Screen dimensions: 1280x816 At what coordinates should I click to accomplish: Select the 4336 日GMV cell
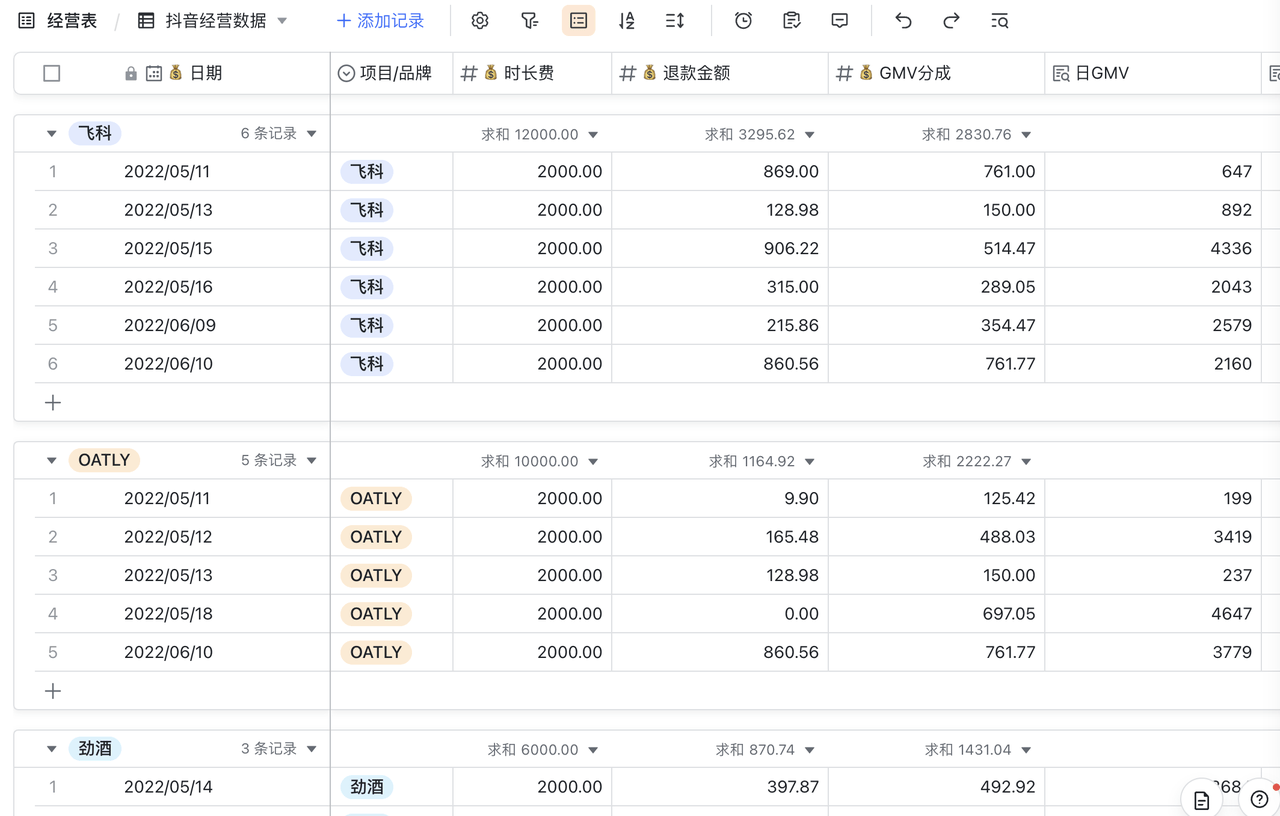point(1153,248)
